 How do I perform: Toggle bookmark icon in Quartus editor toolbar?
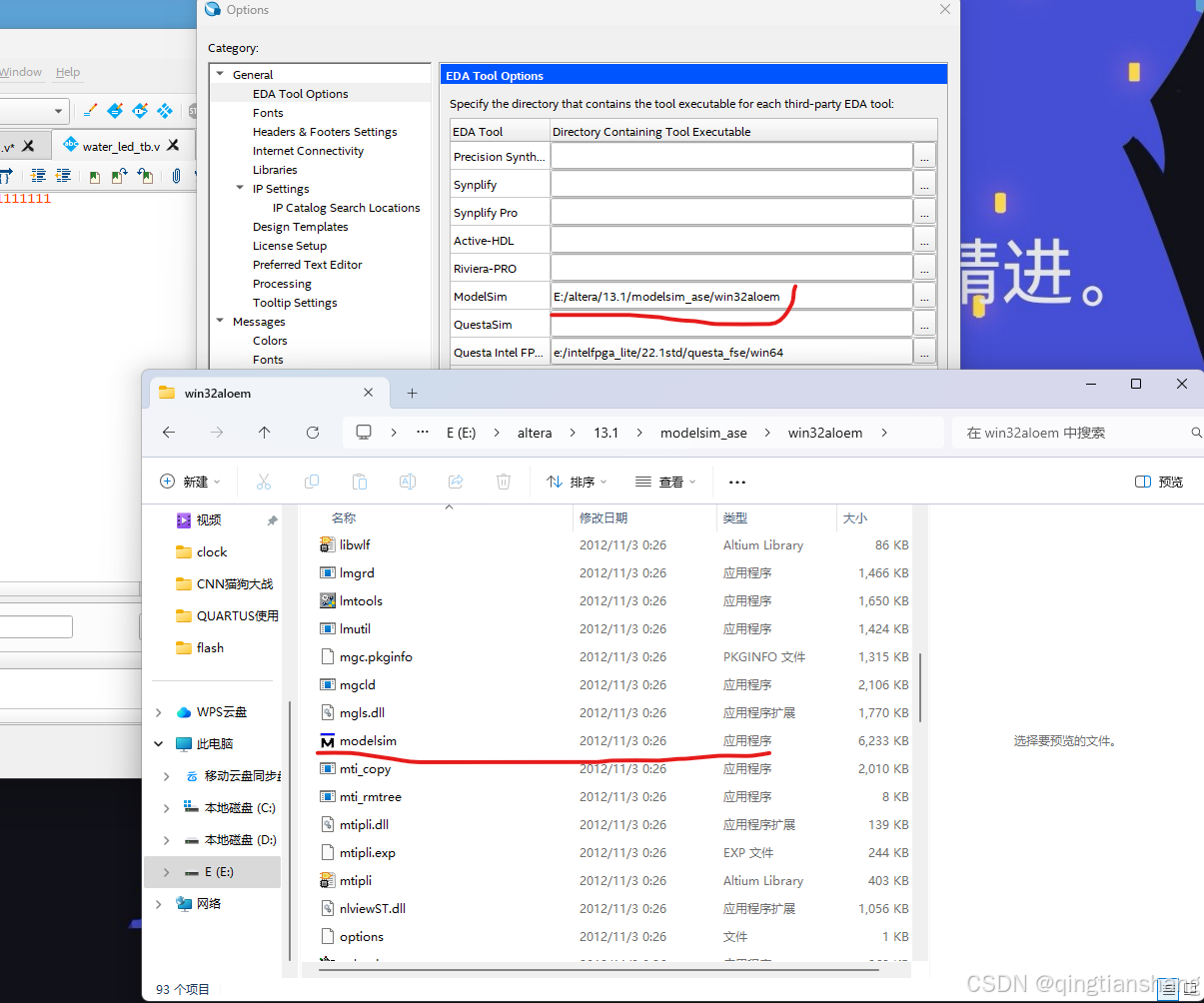tap(95, 176)
